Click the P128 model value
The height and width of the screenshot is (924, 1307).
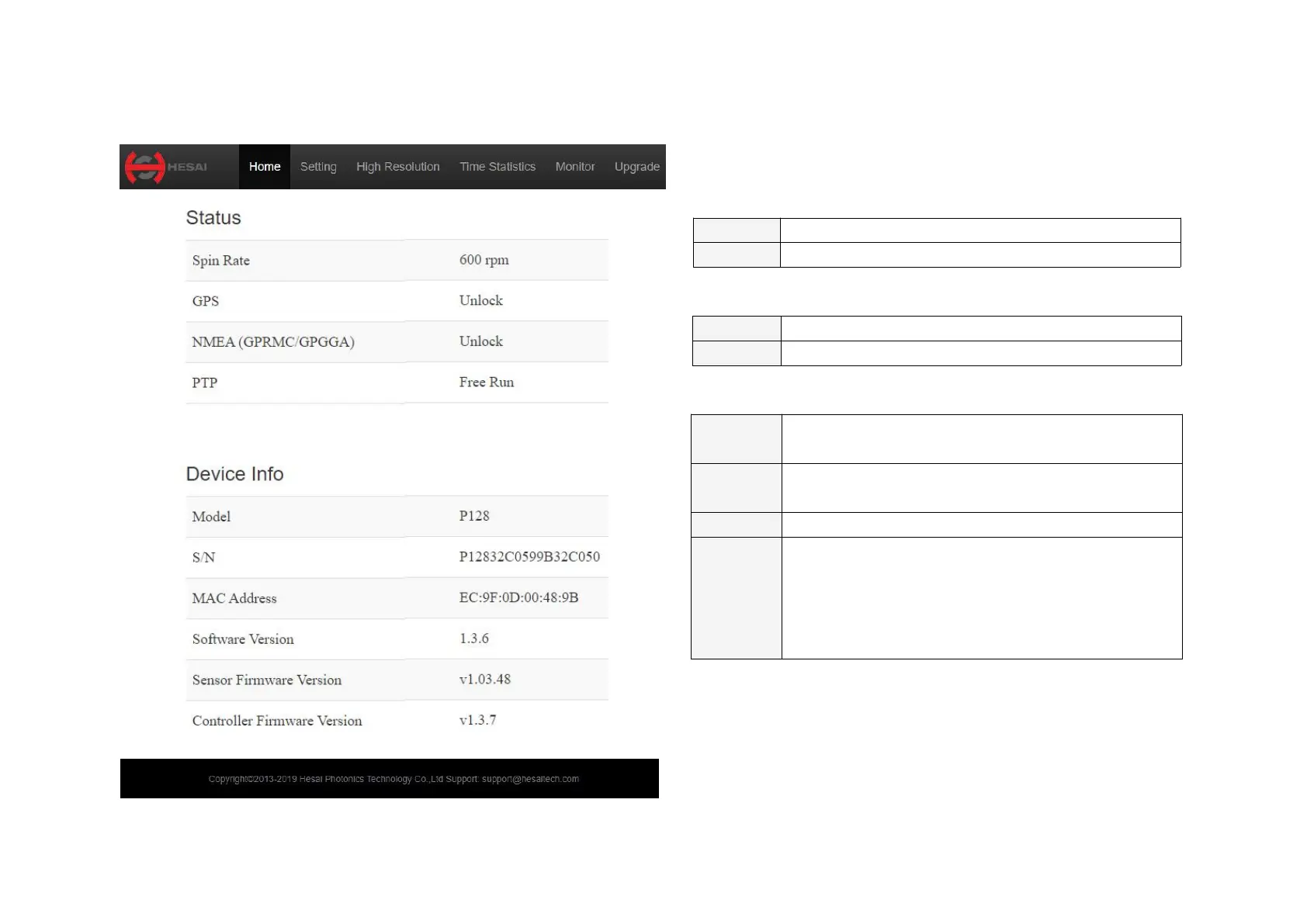pos(474,516)
